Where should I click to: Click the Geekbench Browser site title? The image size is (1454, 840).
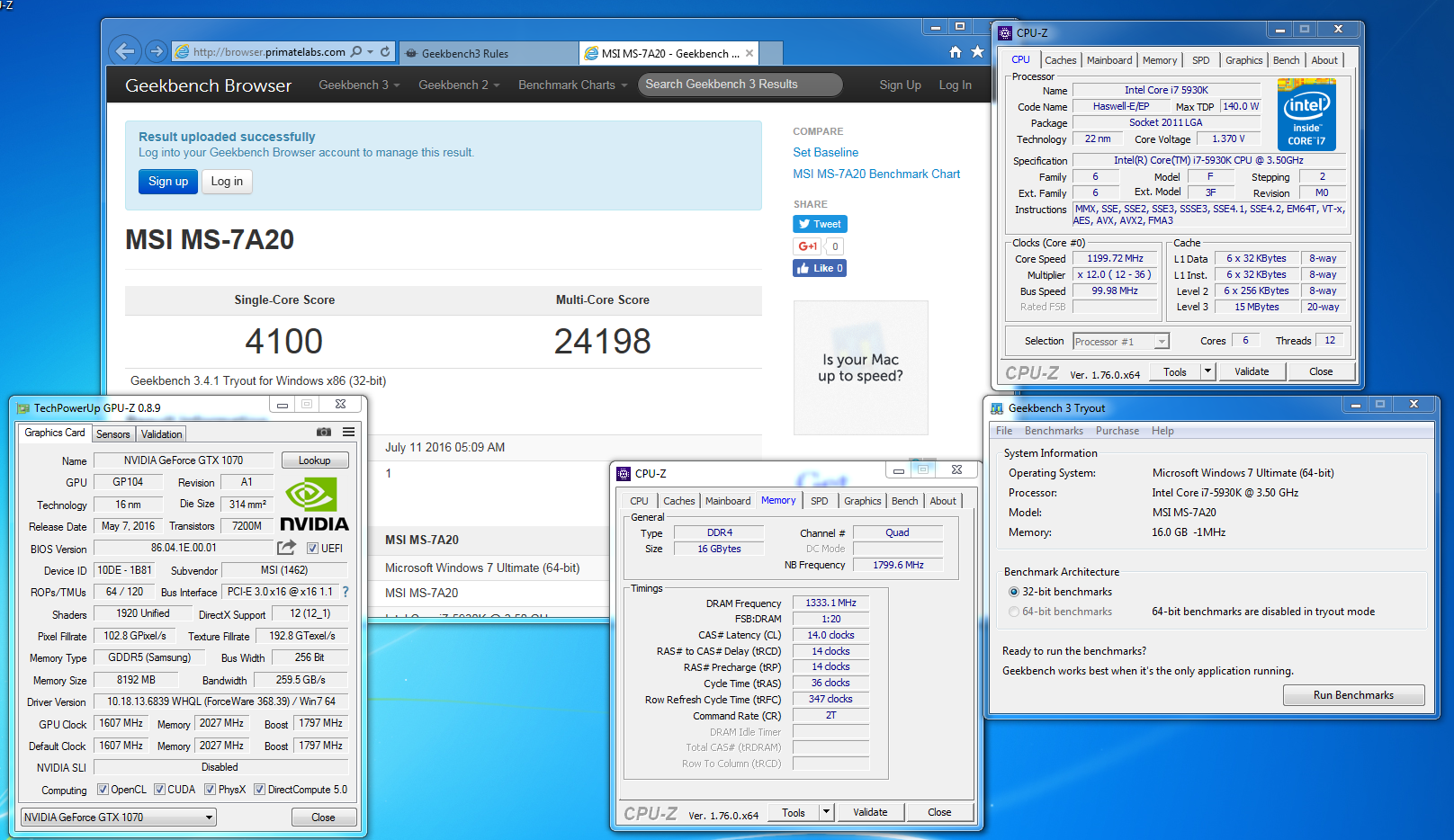(208, 85)
